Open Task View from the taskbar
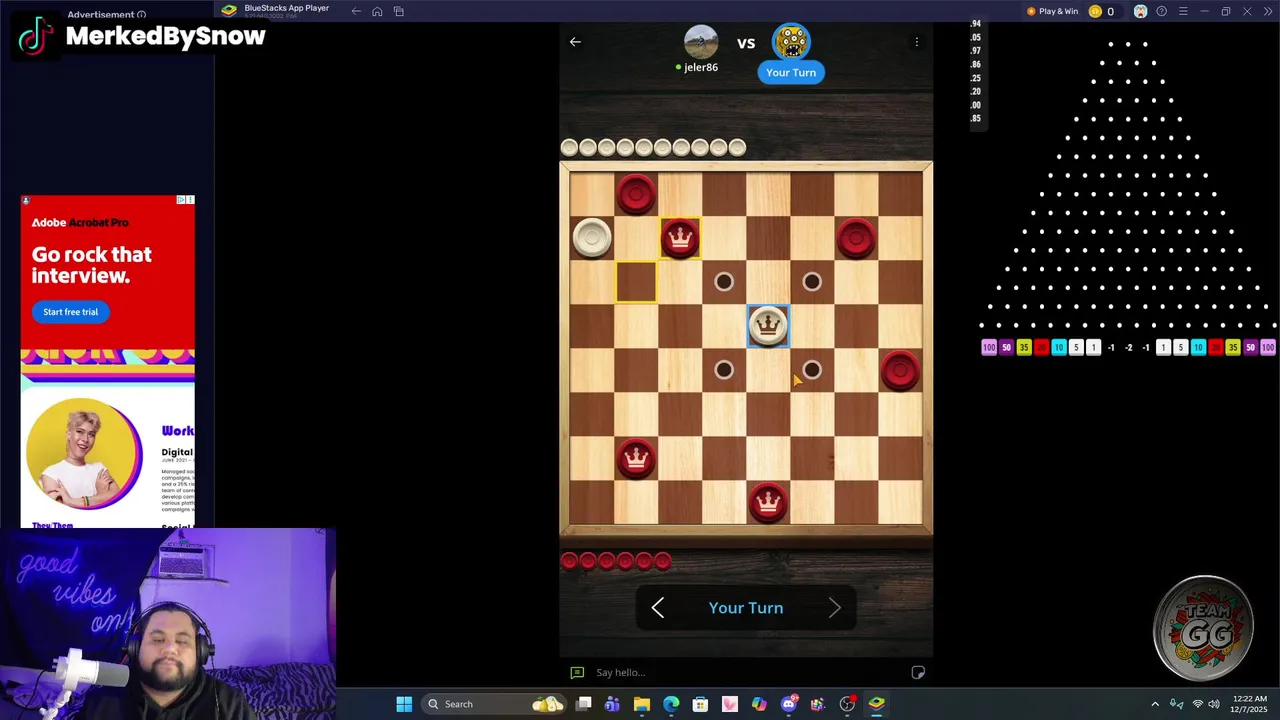This screenshot has height=720, width=1280. (x=583, y=704)
